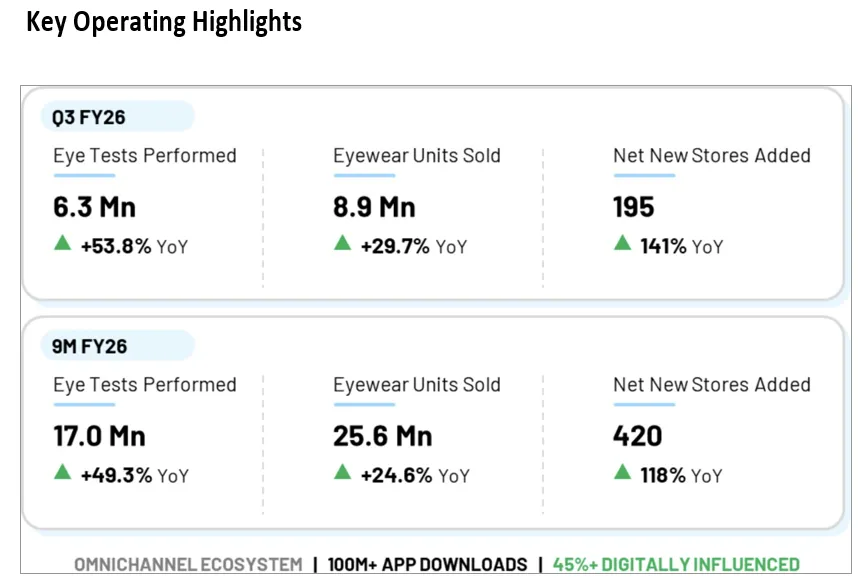This screenshot has width=858, height=579.
Task: Click the green arrow beside +53.8% YoY
Action: tap(63, 242)
